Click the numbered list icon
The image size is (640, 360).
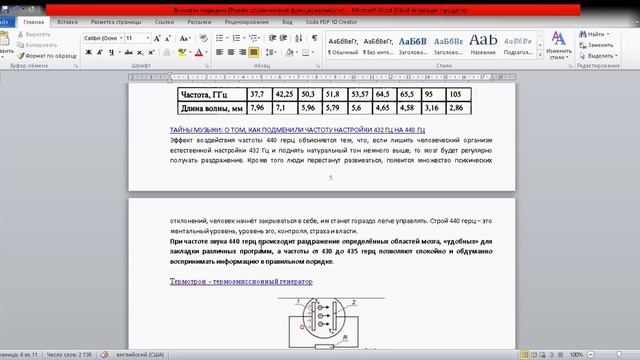click(x=236, y=38)
